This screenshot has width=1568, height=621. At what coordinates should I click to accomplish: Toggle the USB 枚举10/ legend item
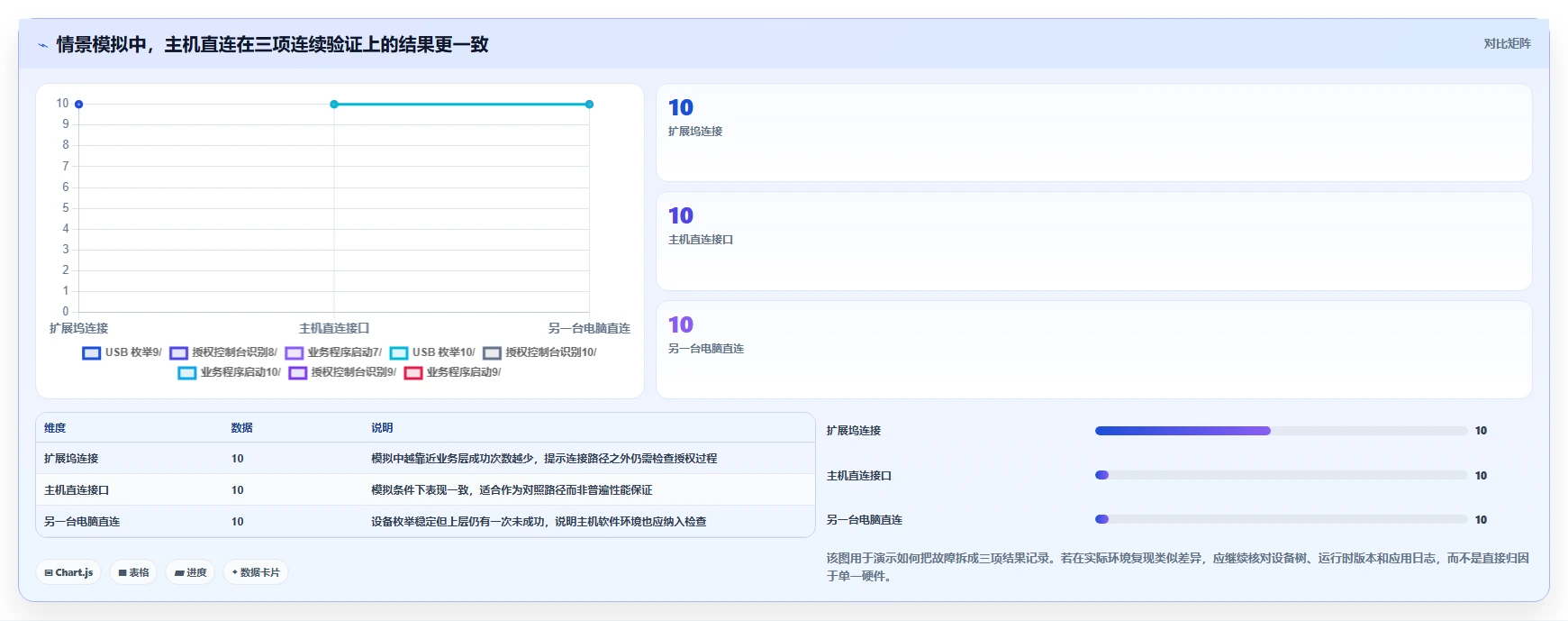(432, 352)
